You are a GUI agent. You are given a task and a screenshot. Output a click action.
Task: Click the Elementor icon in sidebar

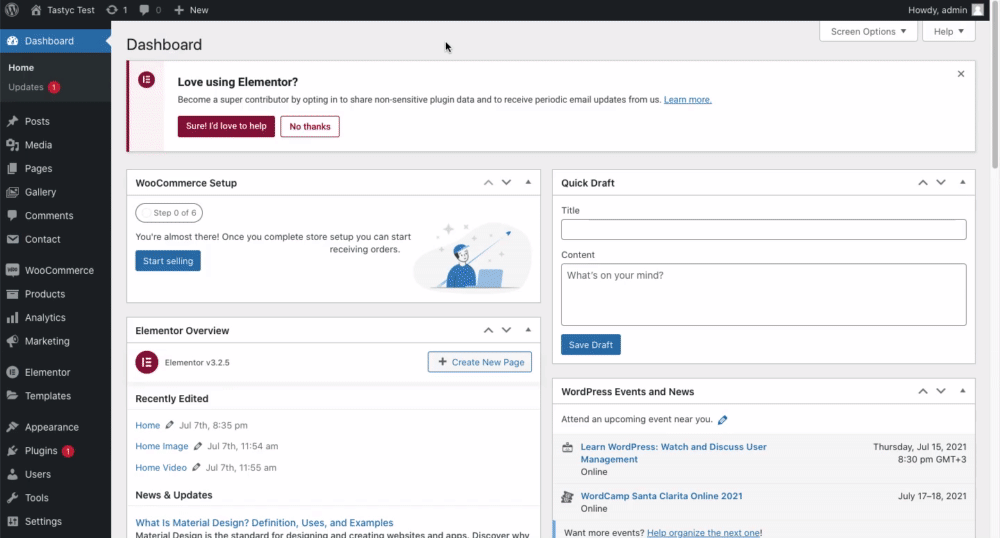(x=12, y=372)
